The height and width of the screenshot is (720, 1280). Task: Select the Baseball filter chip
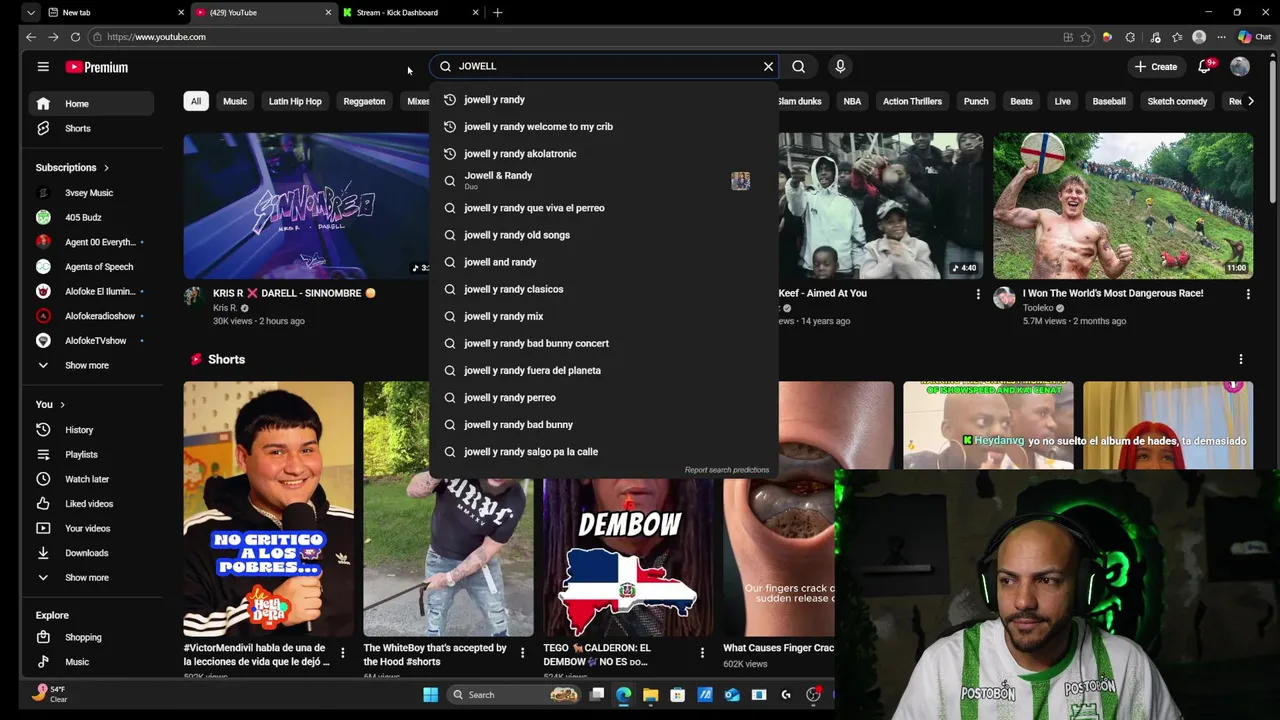1109,101
